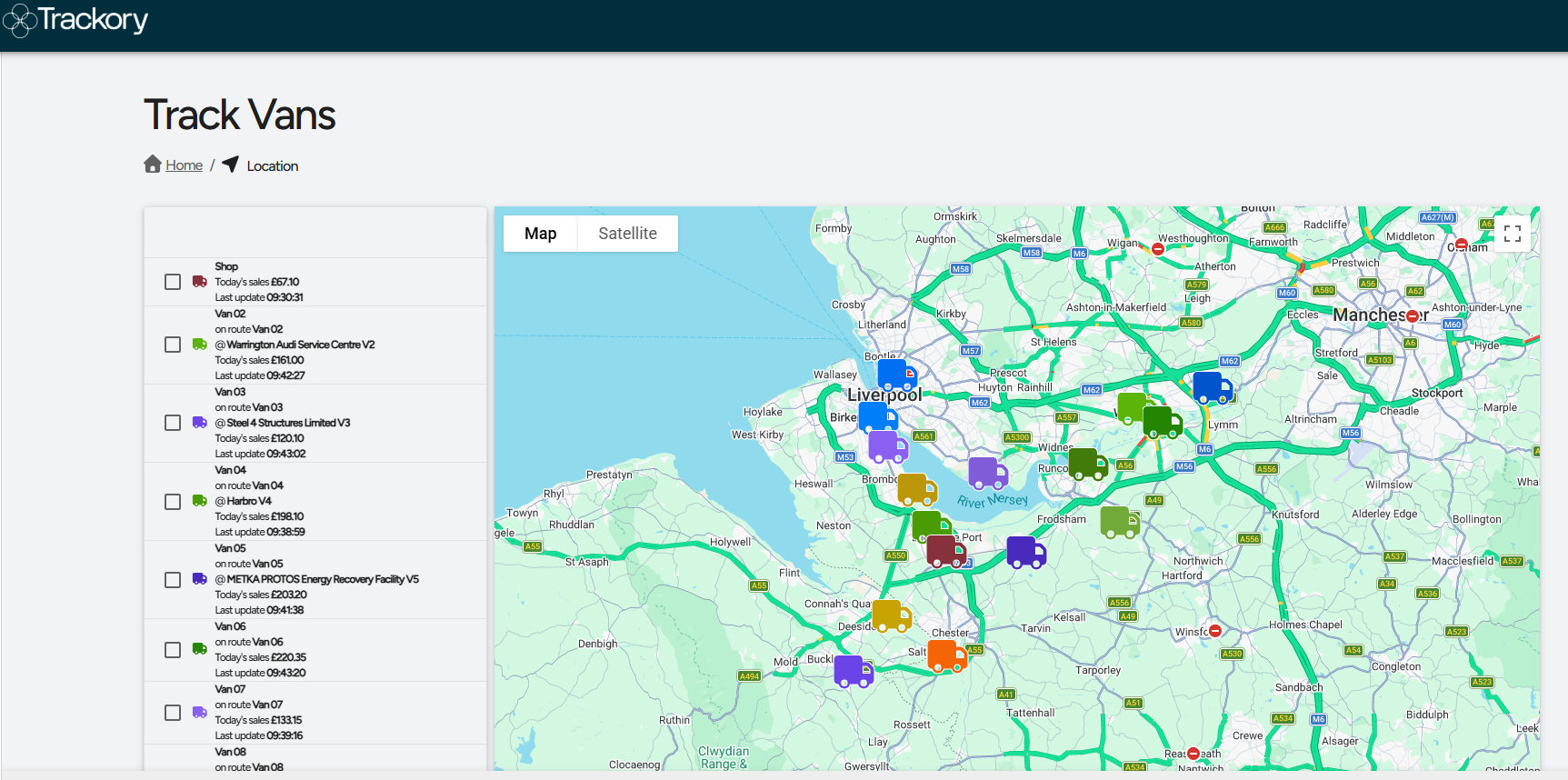The image size is (1568, 780).
Task: Click the Home house icon in breadcrumb
Action: click(153, 164)
